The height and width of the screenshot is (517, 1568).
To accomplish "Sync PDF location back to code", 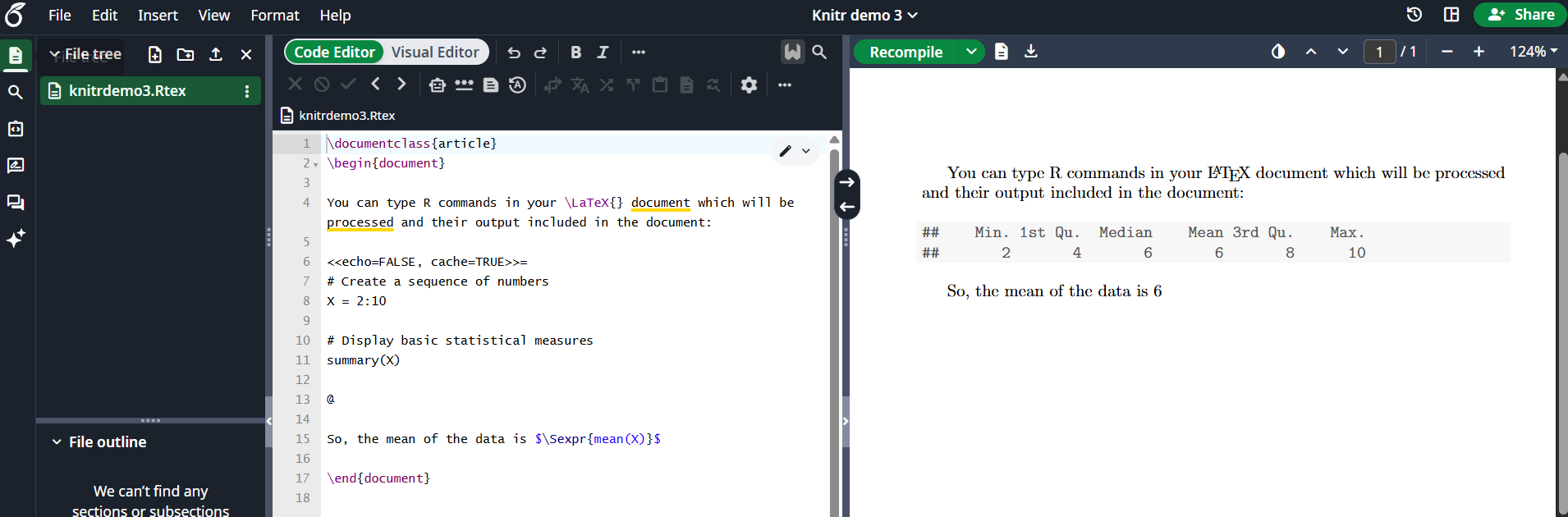I will pos(847,207).
